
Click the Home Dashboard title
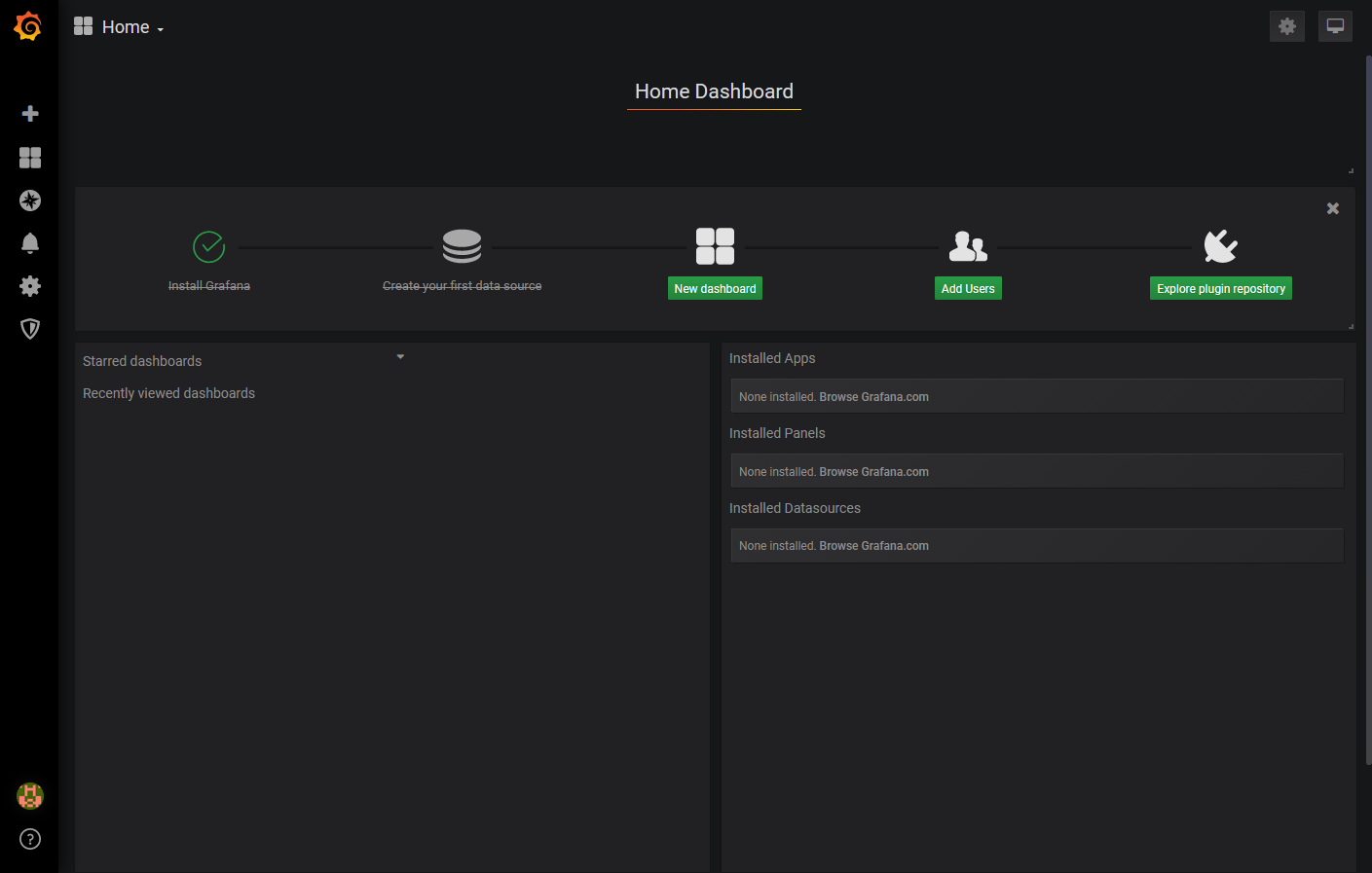tap(714, 91)
